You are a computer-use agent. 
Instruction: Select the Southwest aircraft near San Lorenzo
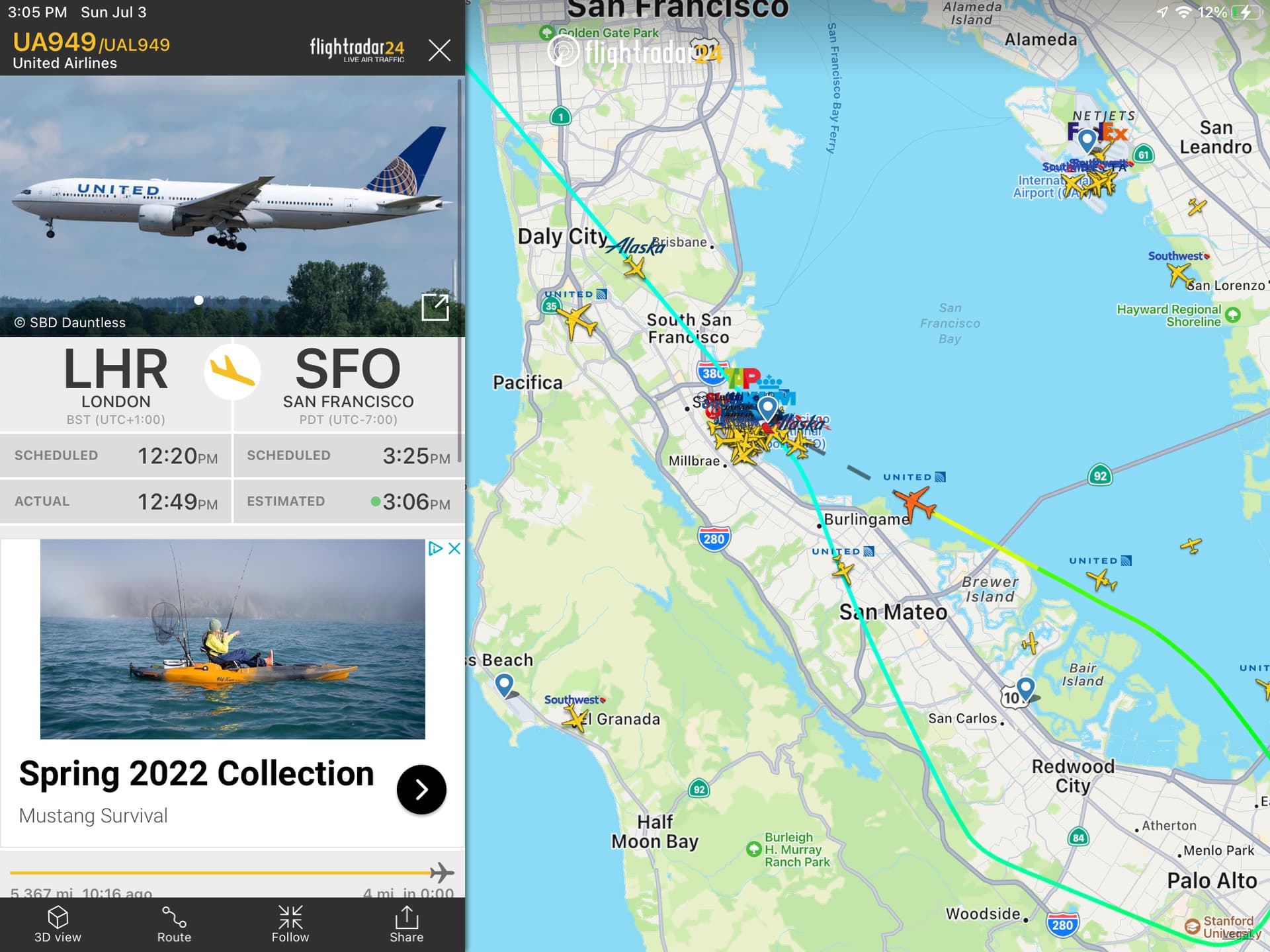(1179, 274)
